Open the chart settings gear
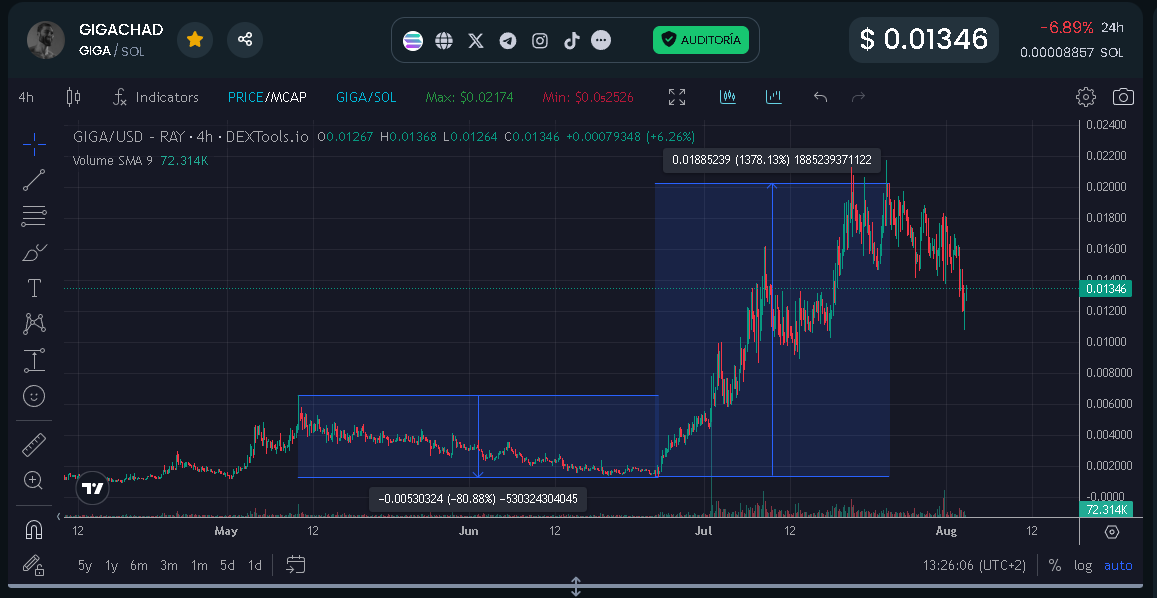The width and height of the screenshot is (1157, 598). pos(1085,97)
